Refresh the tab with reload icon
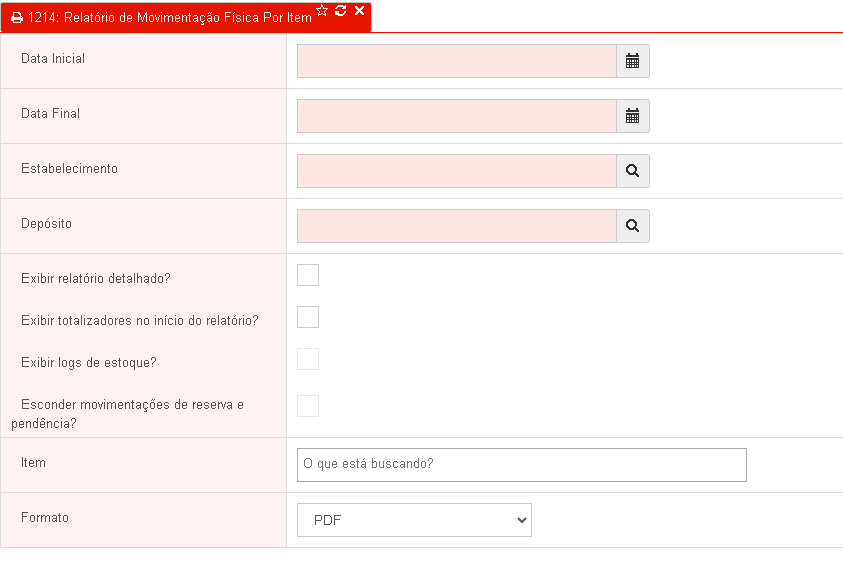The width and height of the screenshot is (843, 576). click(x=340, y=10)
